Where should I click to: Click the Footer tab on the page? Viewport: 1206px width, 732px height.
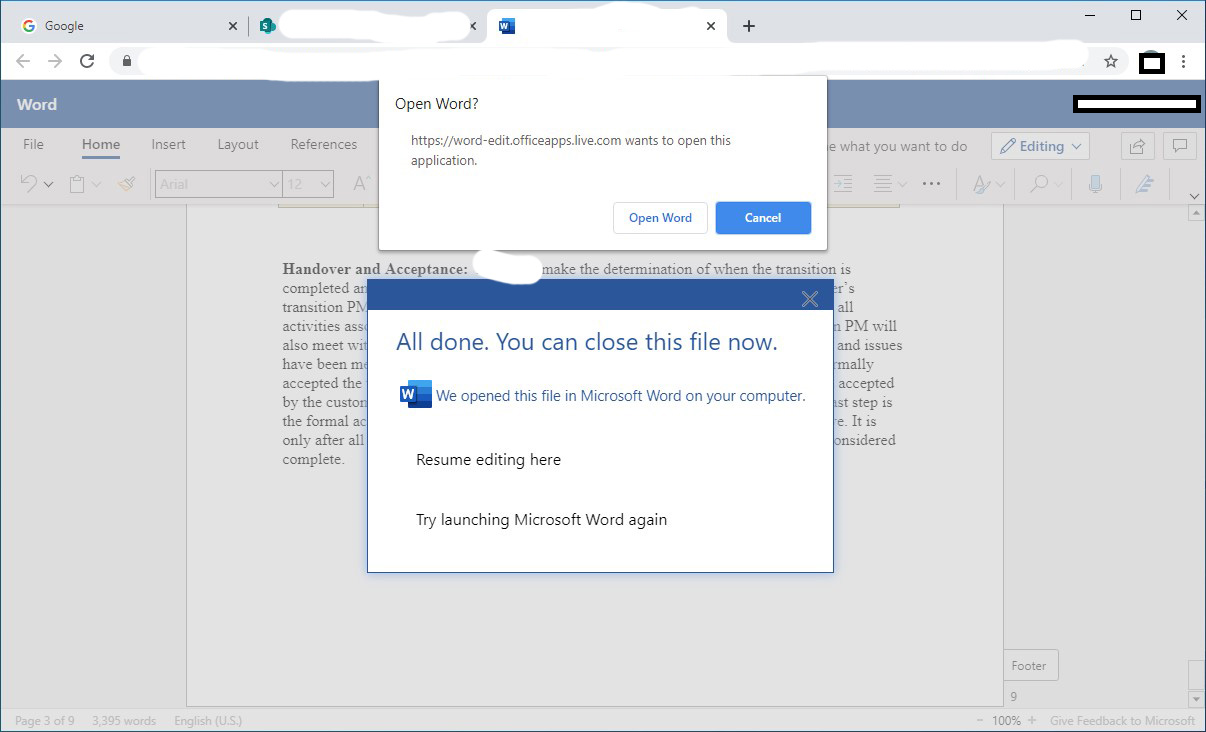pos(1030,666)
